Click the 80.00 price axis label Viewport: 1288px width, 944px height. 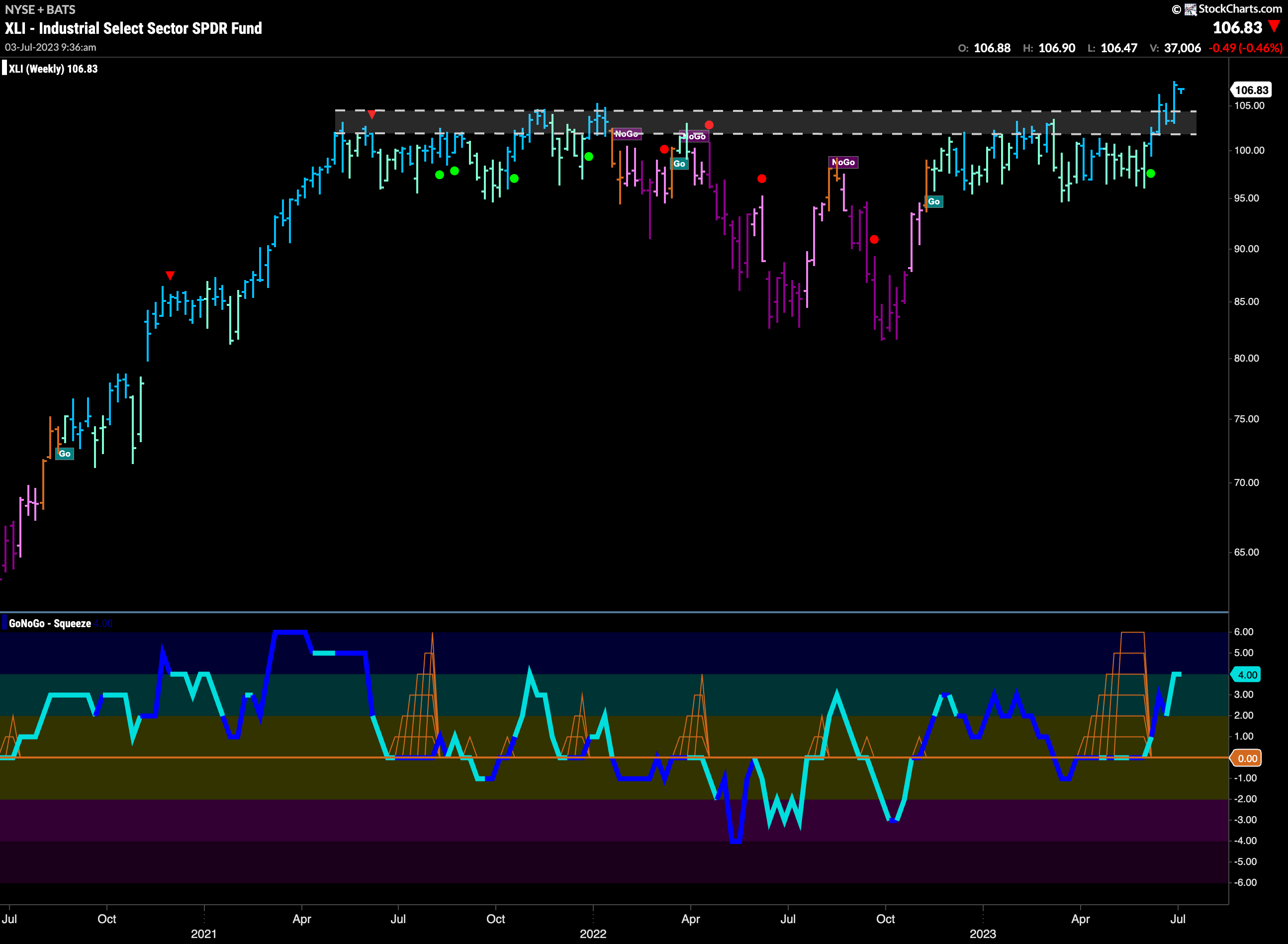coord(1246,358)
